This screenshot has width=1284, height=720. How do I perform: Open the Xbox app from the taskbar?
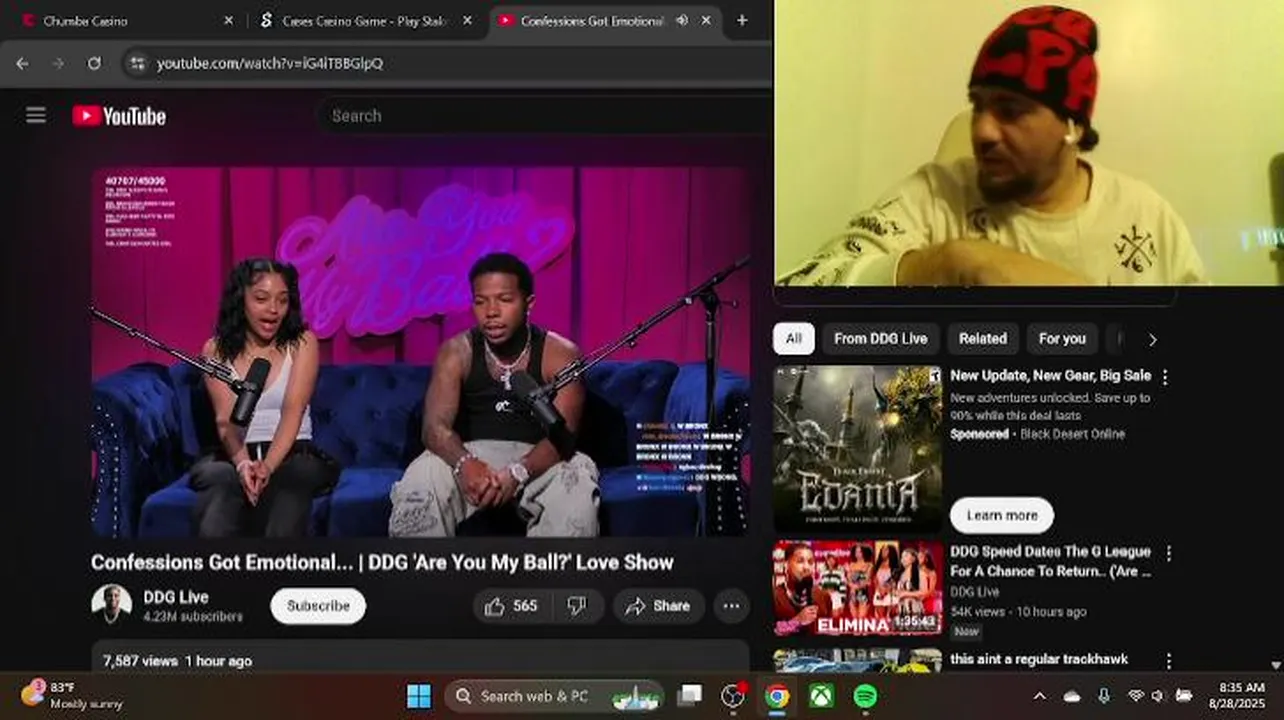[821, 696]
